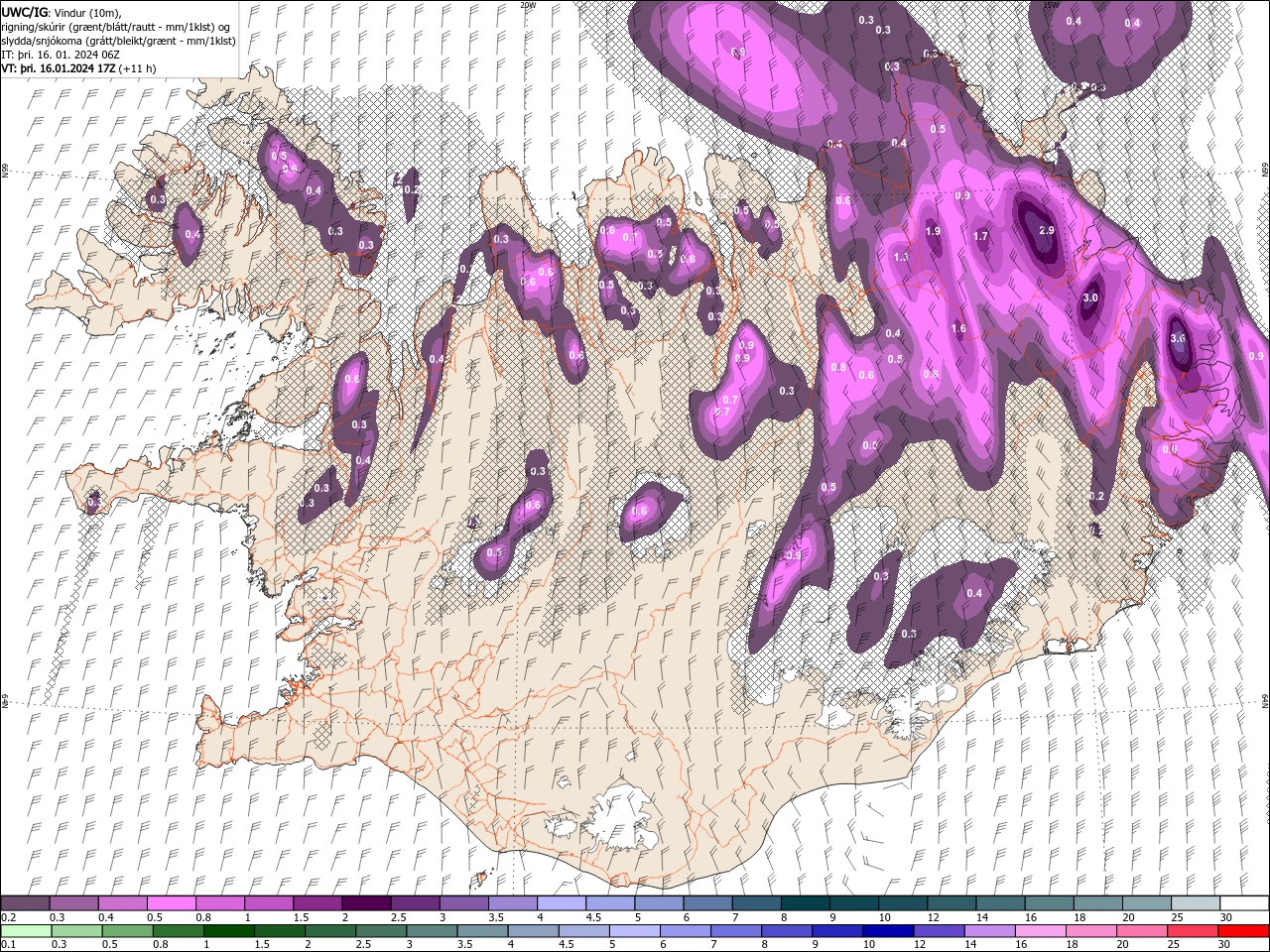The height and width of the screenshot is (952, 1270).
Task: Click the "20W" longitude label at top edge
Action: point(528,5)
